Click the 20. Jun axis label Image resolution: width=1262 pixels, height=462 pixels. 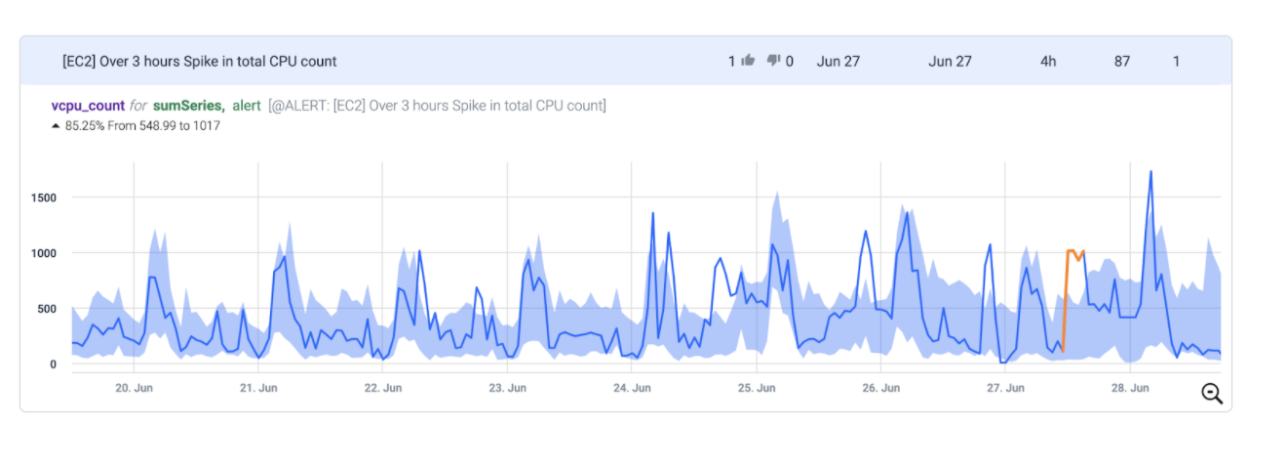(134, 387)
